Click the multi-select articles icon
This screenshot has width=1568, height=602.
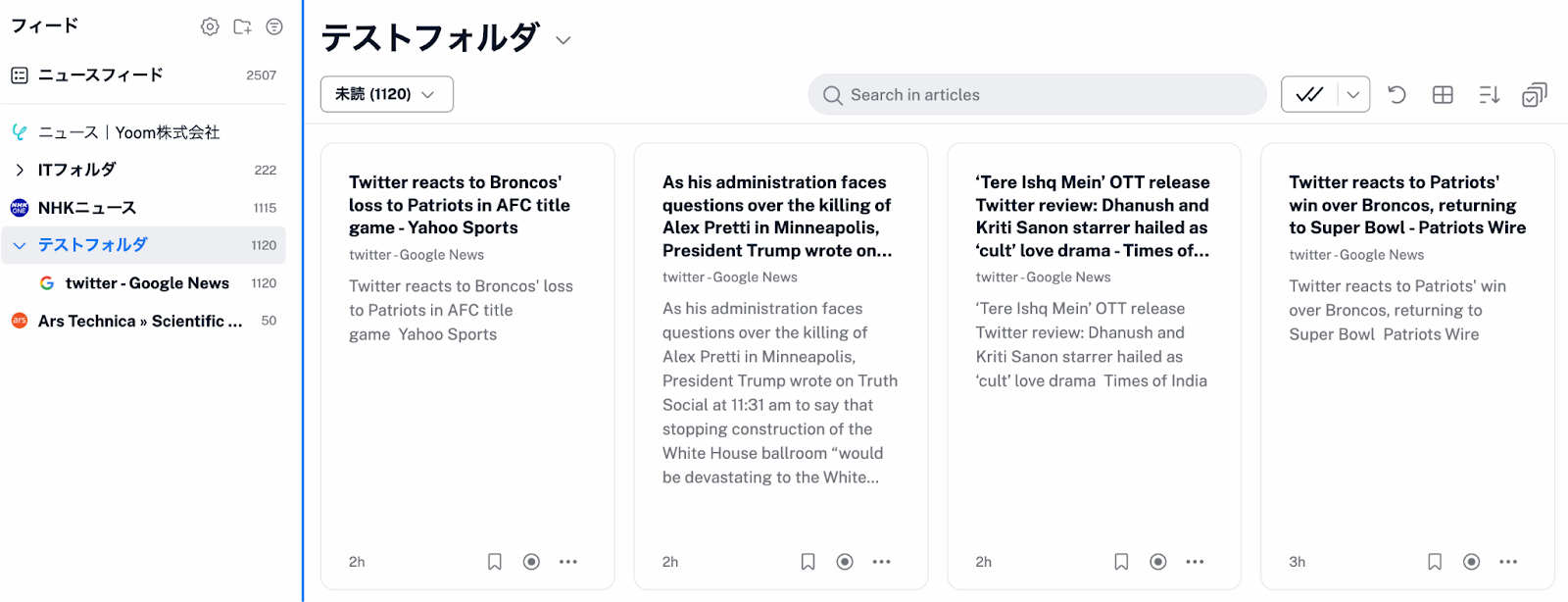coord(1534,95)
